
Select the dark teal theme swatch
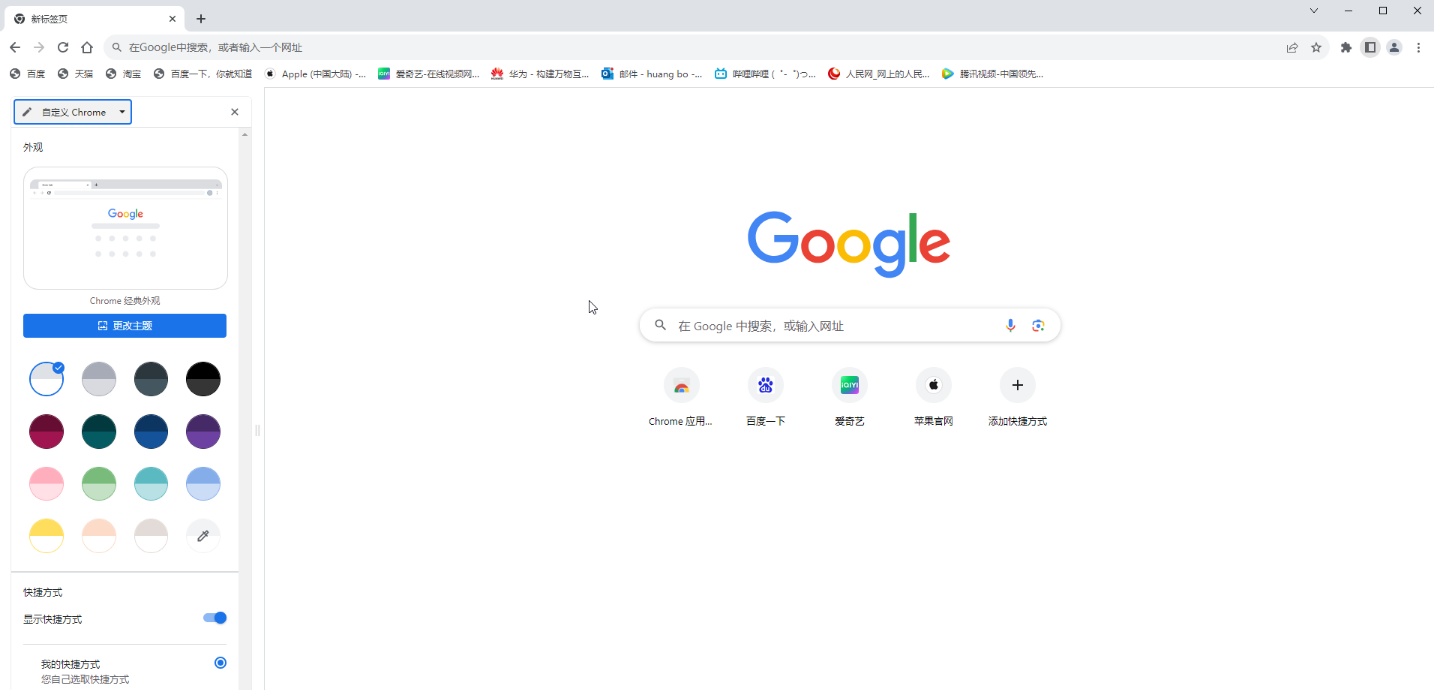(x=99, y=431)
